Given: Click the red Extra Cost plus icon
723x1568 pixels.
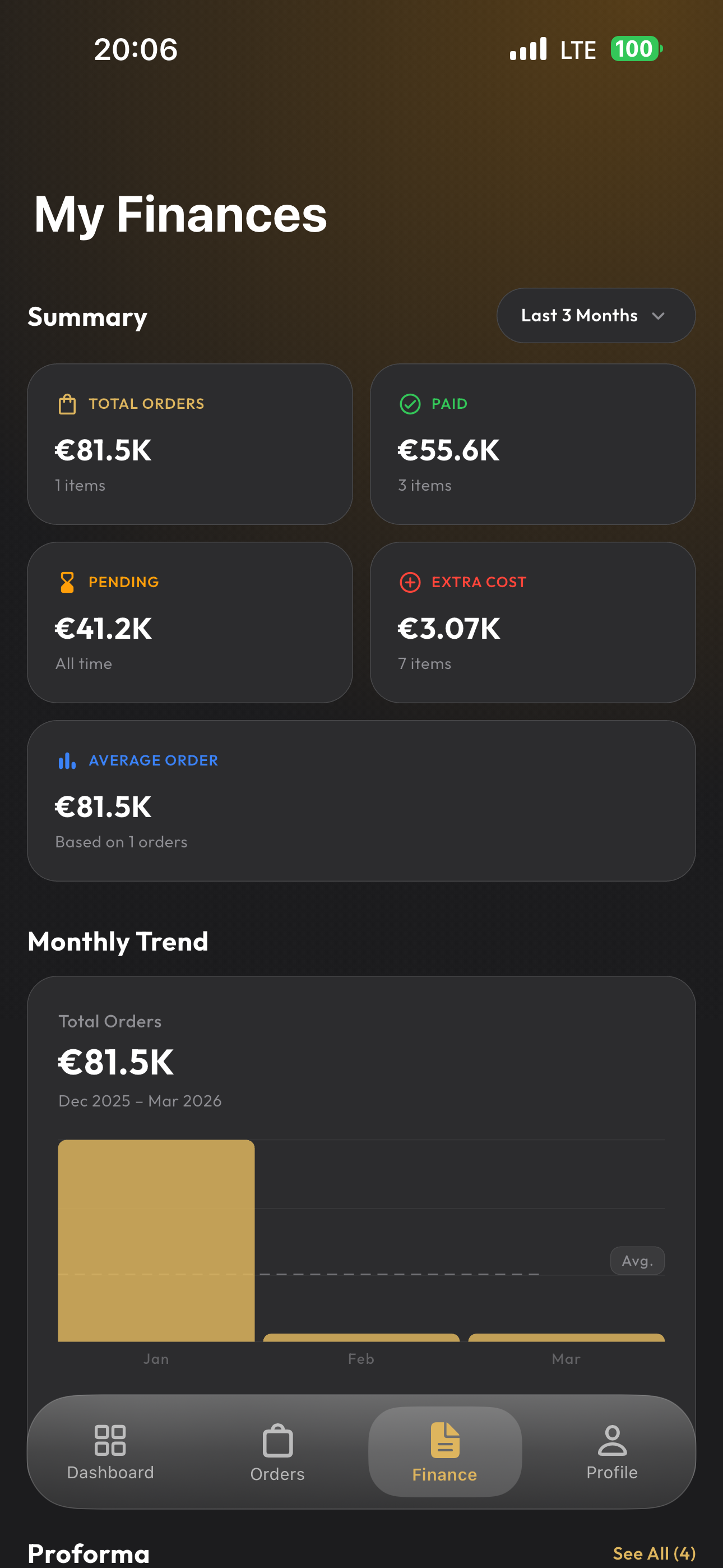Looking at the screenshot, I should pos(411,582).
